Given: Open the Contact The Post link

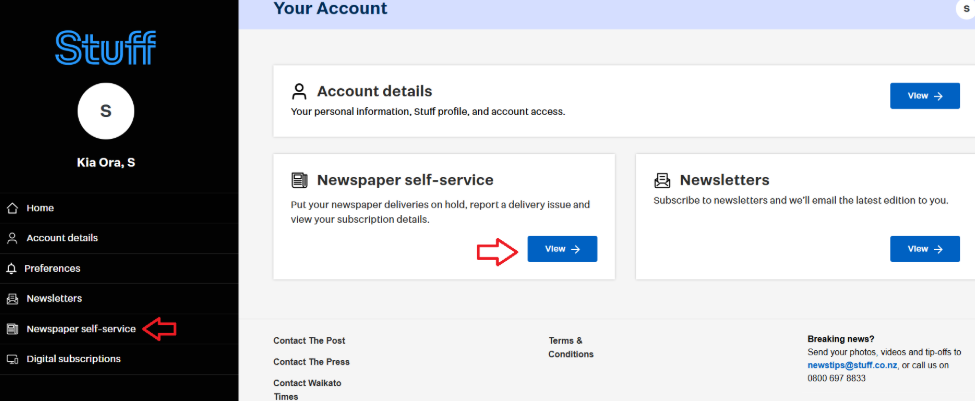Looking at the screenshot, I should pos(309,340).
